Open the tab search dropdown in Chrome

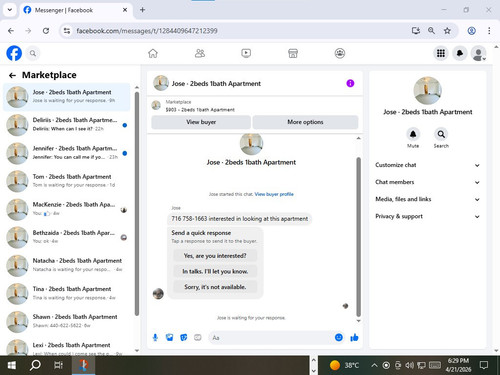tap(10, 10)
